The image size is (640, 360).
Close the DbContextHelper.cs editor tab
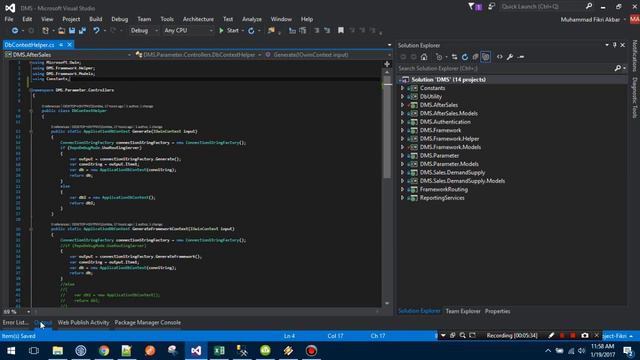tap(69, 45)
